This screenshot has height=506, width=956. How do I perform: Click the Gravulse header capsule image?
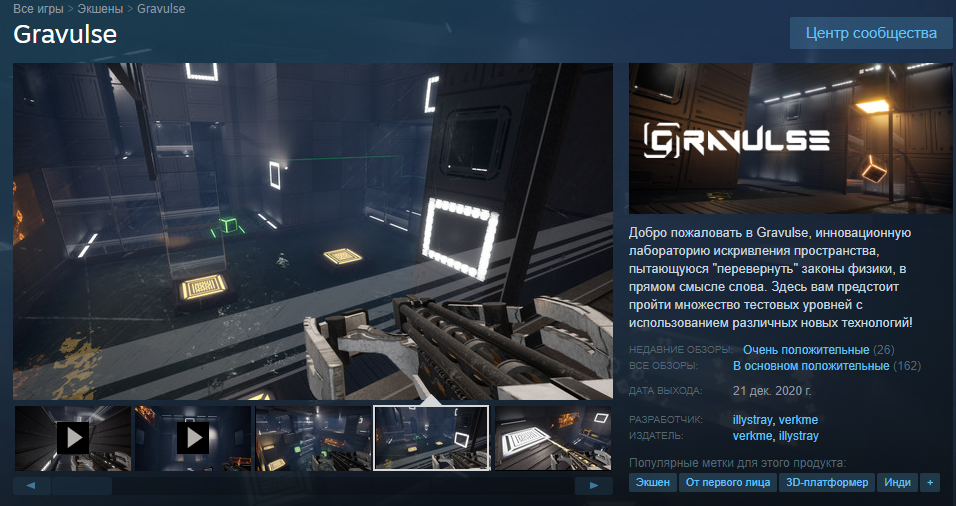pos(790,138)
